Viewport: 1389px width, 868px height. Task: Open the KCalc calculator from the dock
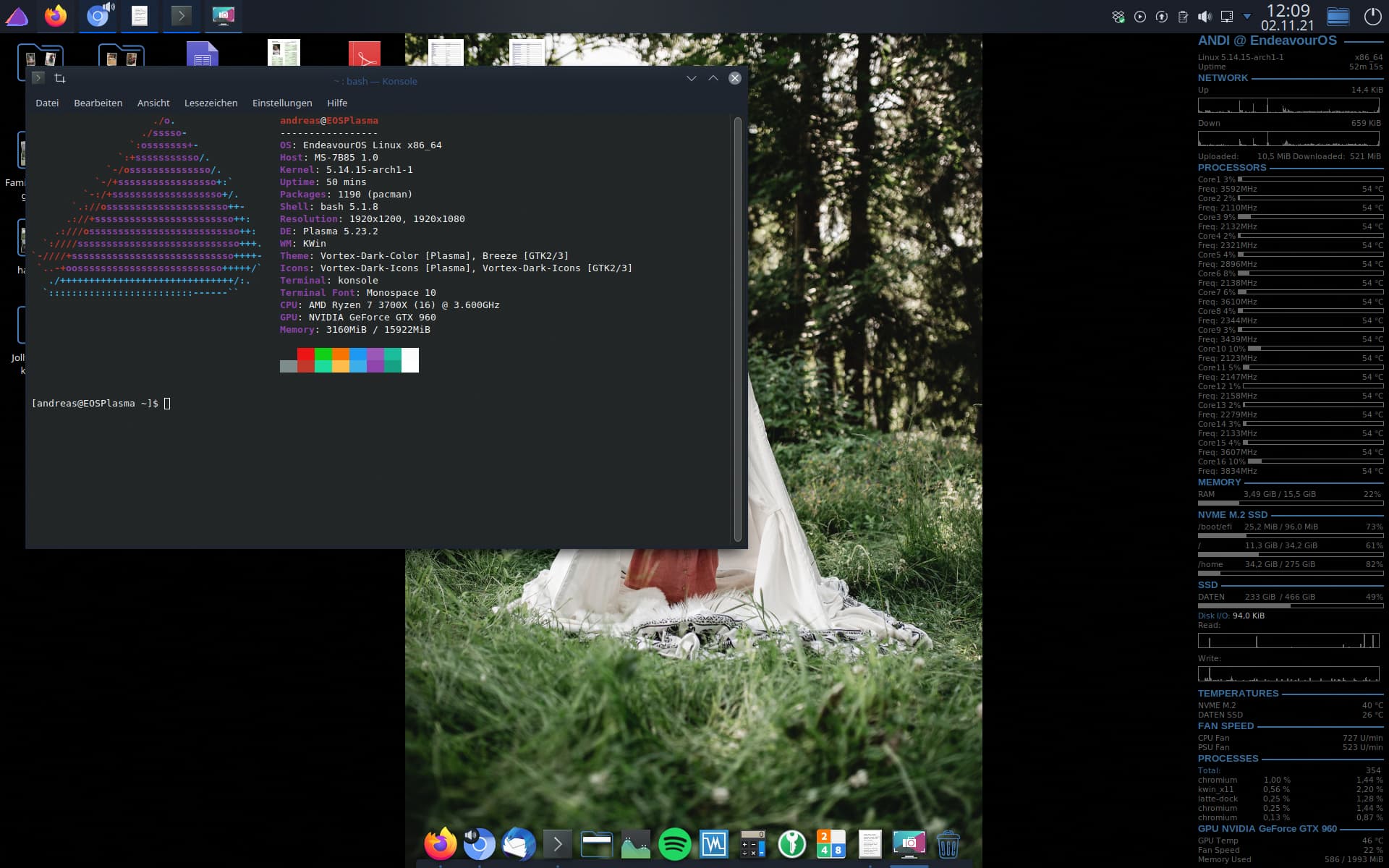tap(753, 843)
